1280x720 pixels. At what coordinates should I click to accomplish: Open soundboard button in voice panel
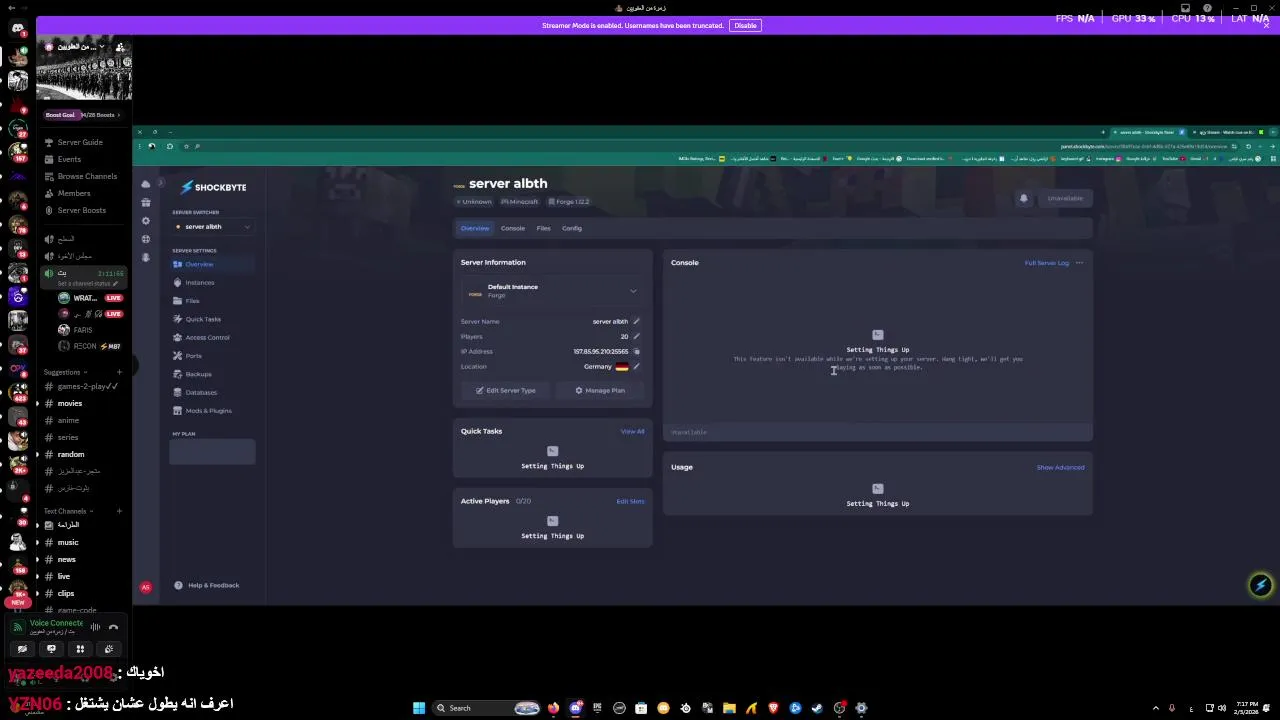pos(109,649)
